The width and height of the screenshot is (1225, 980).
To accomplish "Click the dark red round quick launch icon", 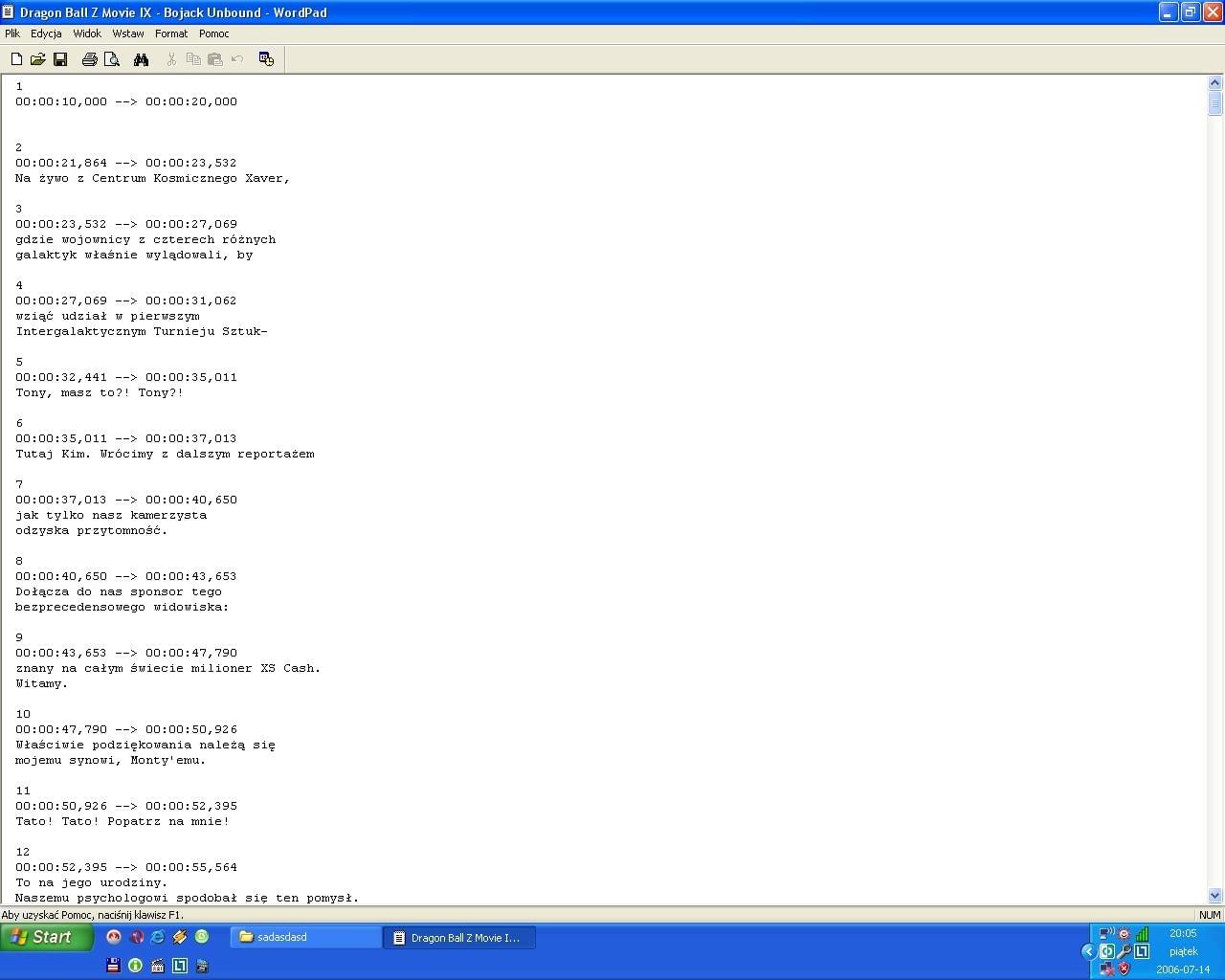I will pos(137,937).
